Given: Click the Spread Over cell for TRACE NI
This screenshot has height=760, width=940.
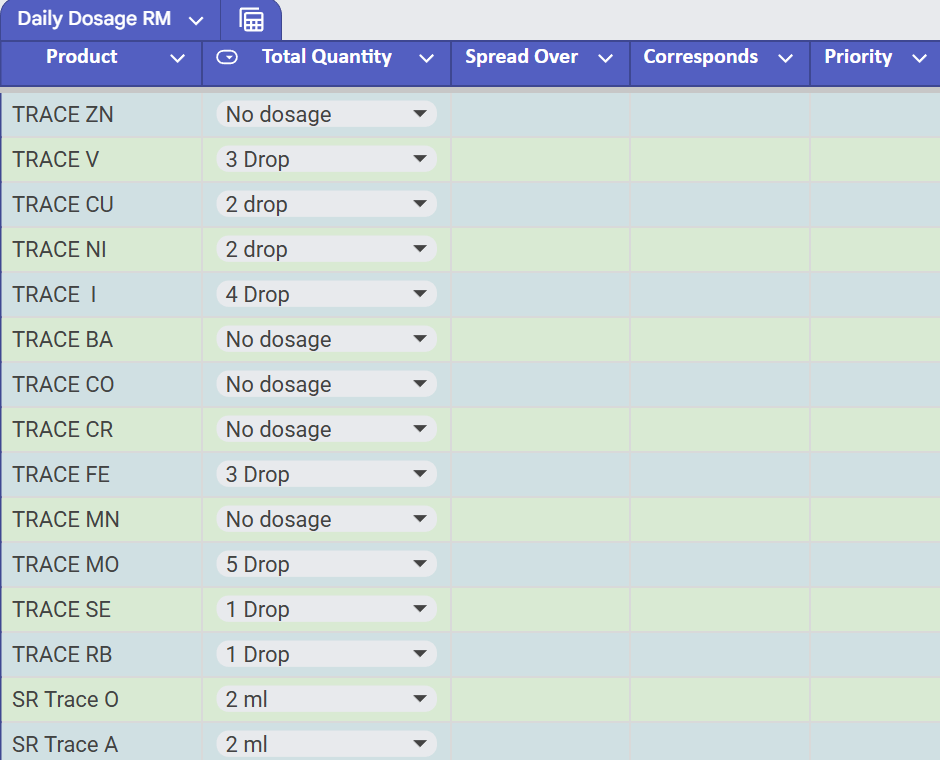Looking at the screenshot, I should (x=540, y=250).
